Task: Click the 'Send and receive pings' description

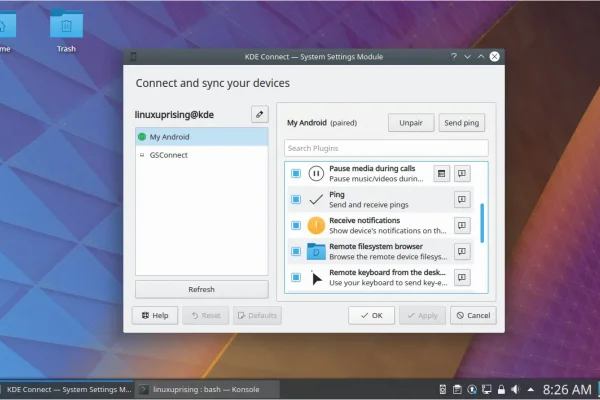Action: [368, 205]
